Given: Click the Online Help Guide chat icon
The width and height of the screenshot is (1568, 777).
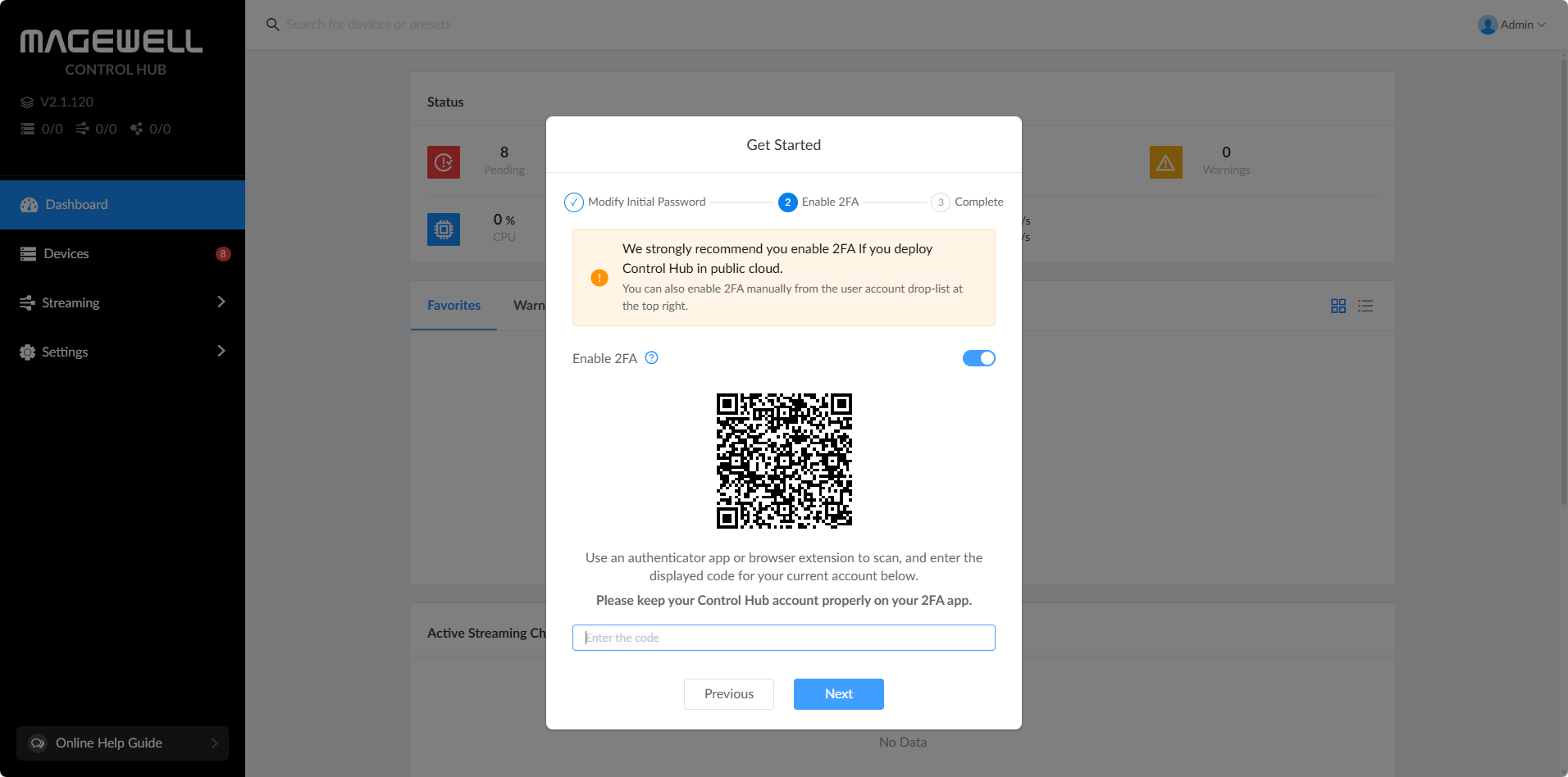Looking at the screenshot, I should pyautogui.click(x=38, y=743).
